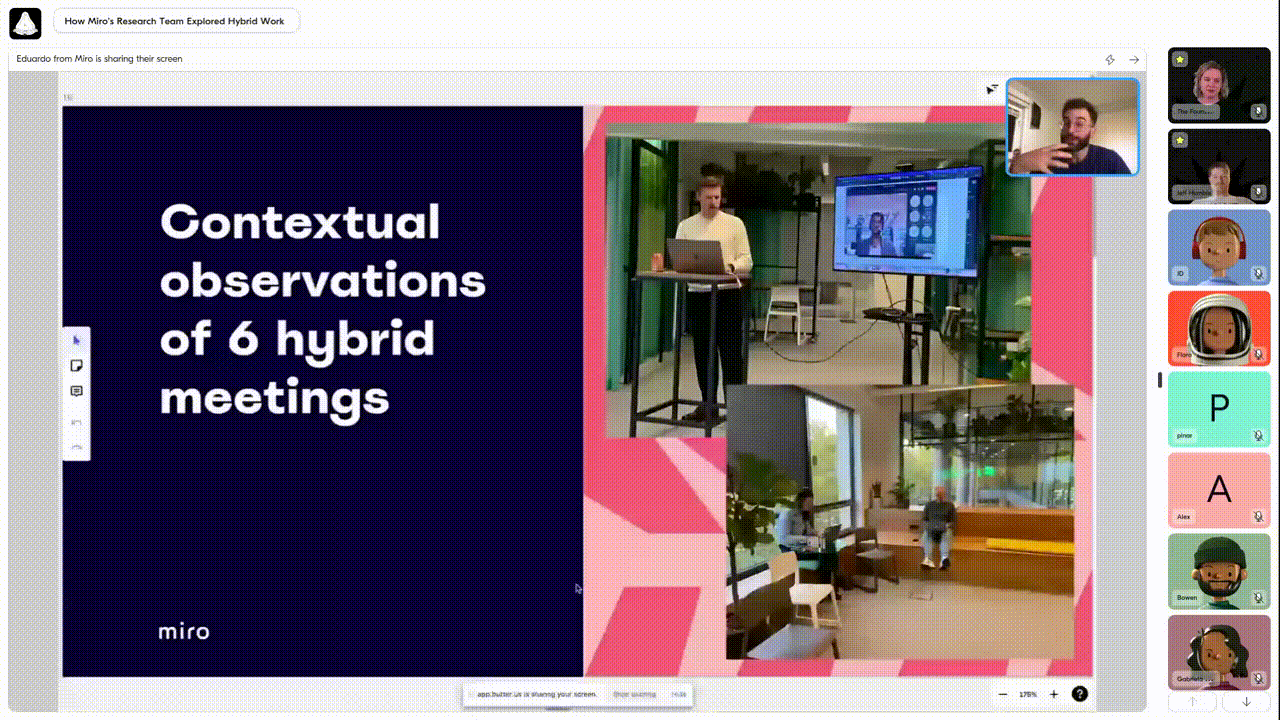1280x720 pixels.
Task: Click the 'Contextual observations of 6 hybrid meetings' heading
Action: click(x=322, y=309)
